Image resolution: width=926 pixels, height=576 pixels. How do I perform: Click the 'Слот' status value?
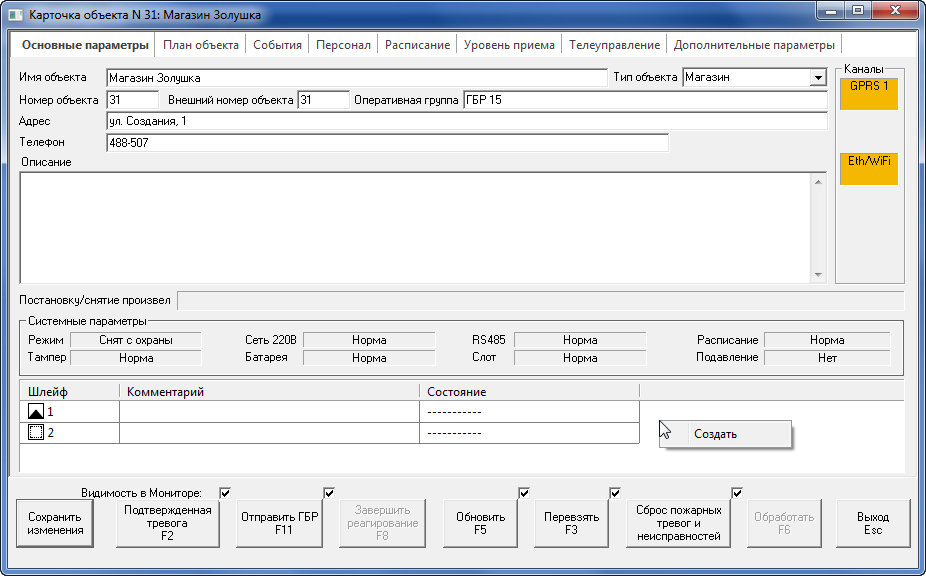580,357
